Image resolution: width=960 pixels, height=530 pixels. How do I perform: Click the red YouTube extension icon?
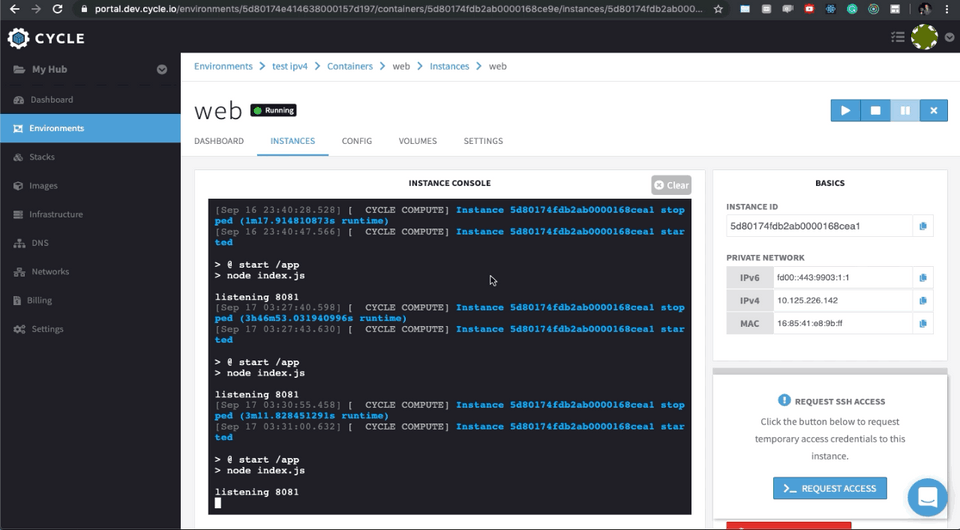(x=809, y=9)
